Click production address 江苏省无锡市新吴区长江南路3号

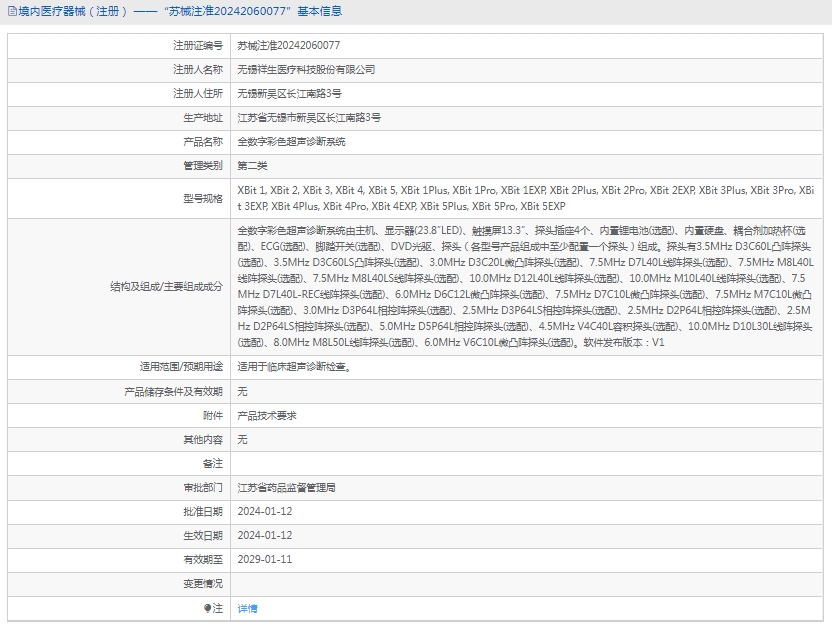[308, 117]
